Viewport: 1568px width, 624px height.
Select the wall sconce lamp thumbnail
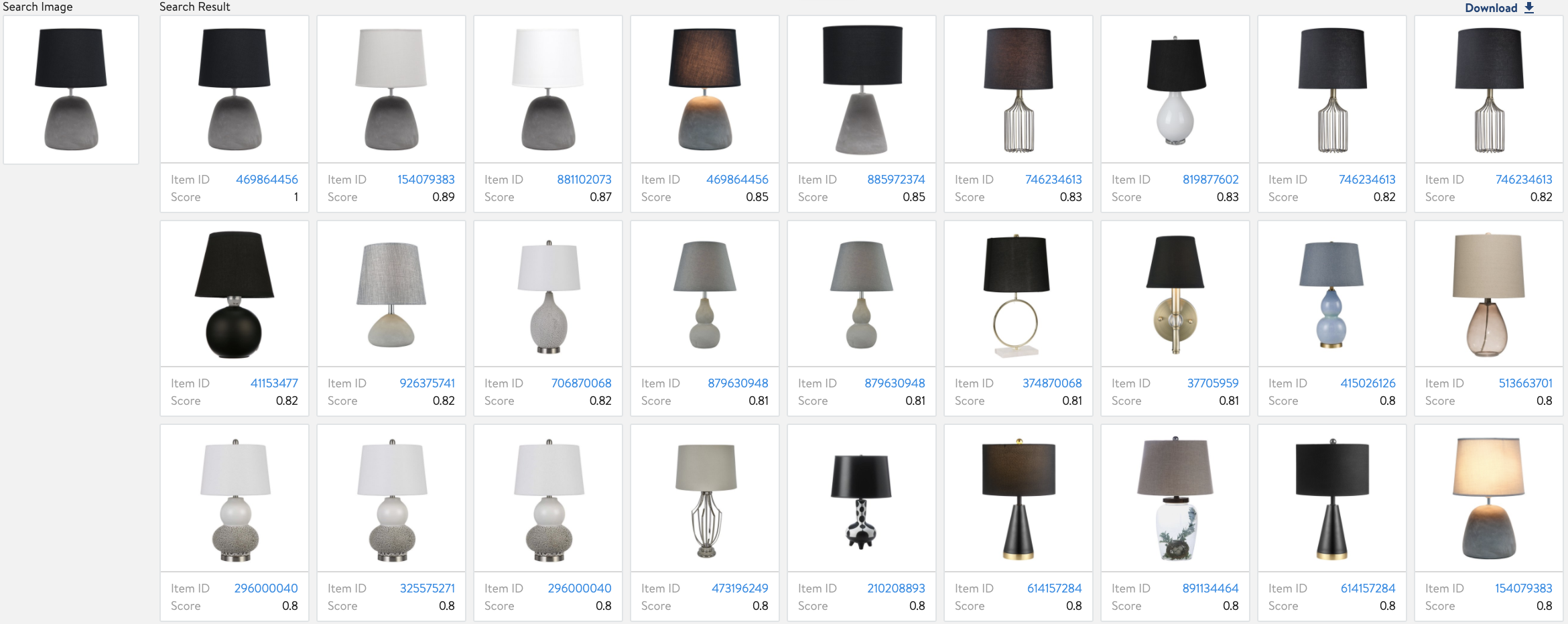[1175, 294]
